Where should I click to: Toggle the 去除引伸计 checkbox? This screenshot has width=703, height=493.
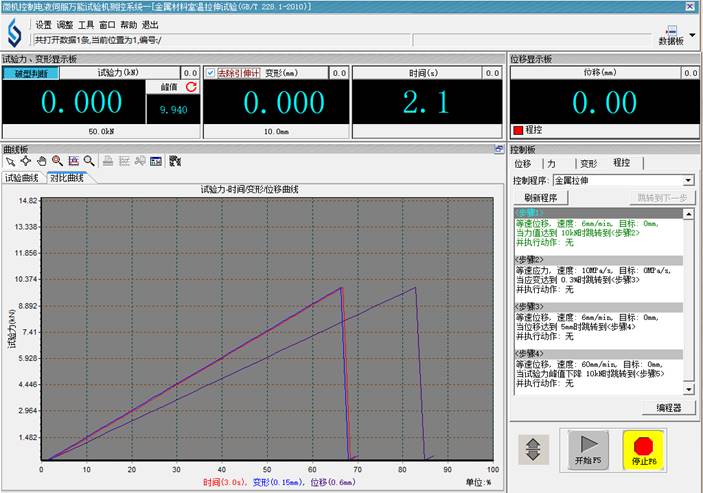click(x=210, y=73)
